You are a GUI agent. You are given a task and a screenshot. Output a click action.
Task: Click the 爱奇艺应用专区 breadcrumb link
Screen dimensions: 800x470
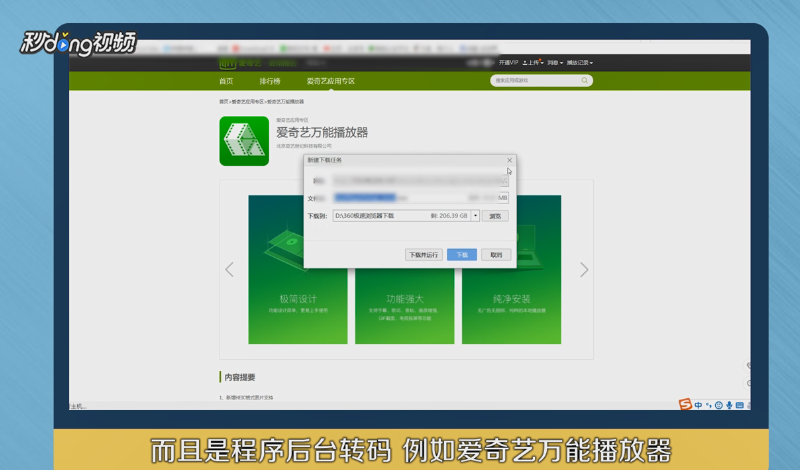pyautogui.click(x=247, y=102)
